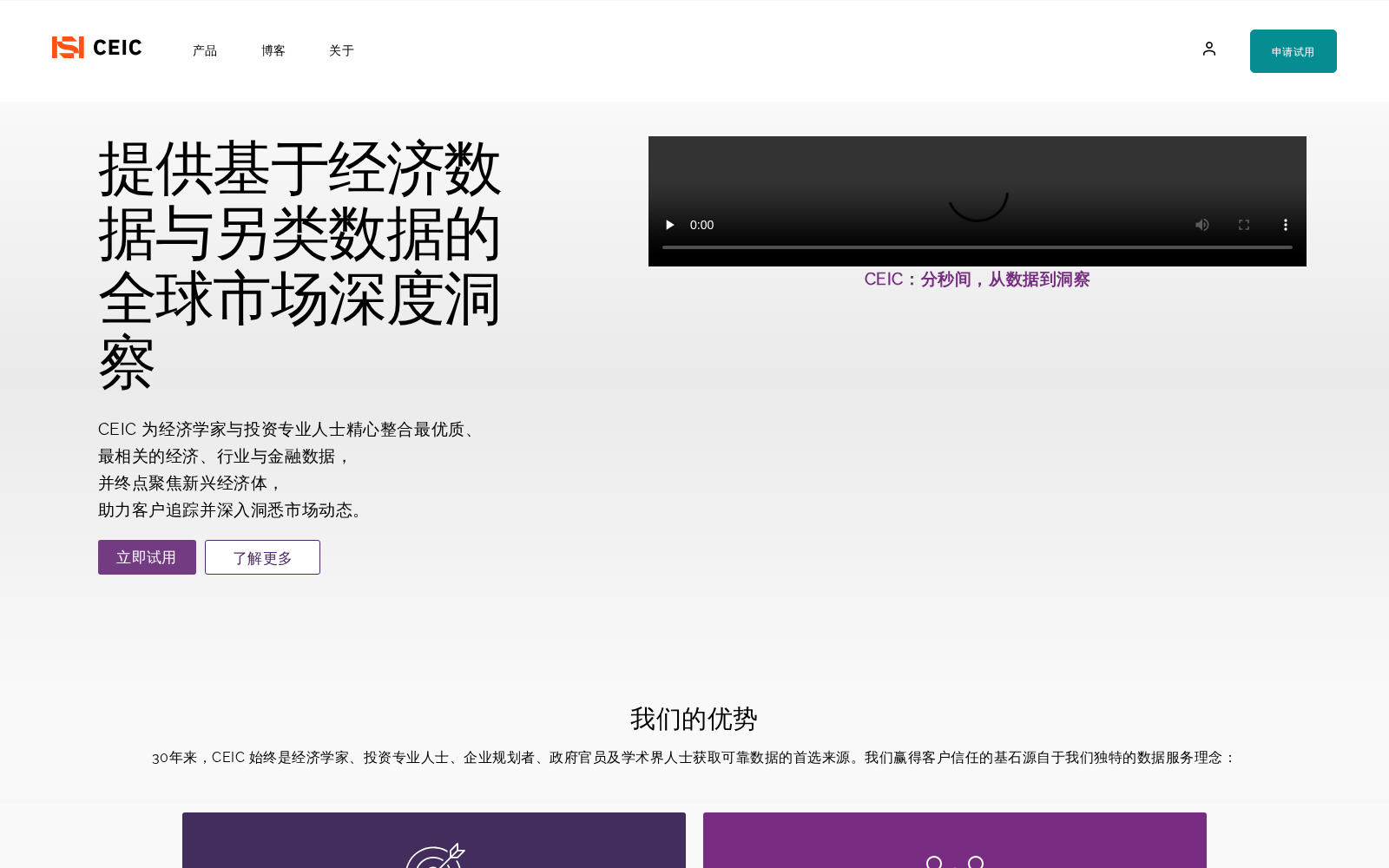Click the 申请试用 button
Viewport: 1389px width, 868px height.
[1294, 51]
